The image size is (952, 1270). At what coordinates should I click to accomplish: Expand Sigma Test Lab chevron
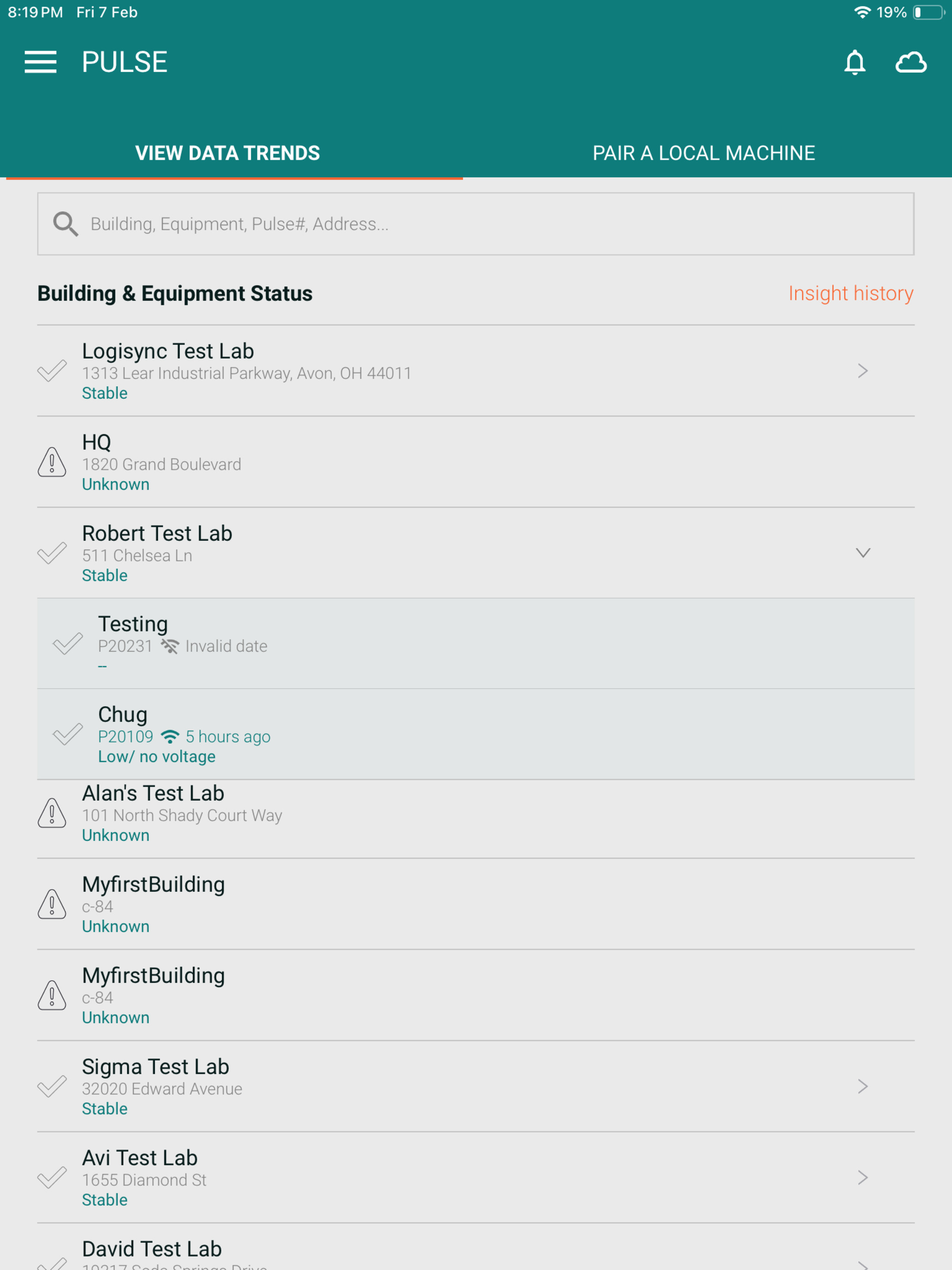(x=863, y=1086)
